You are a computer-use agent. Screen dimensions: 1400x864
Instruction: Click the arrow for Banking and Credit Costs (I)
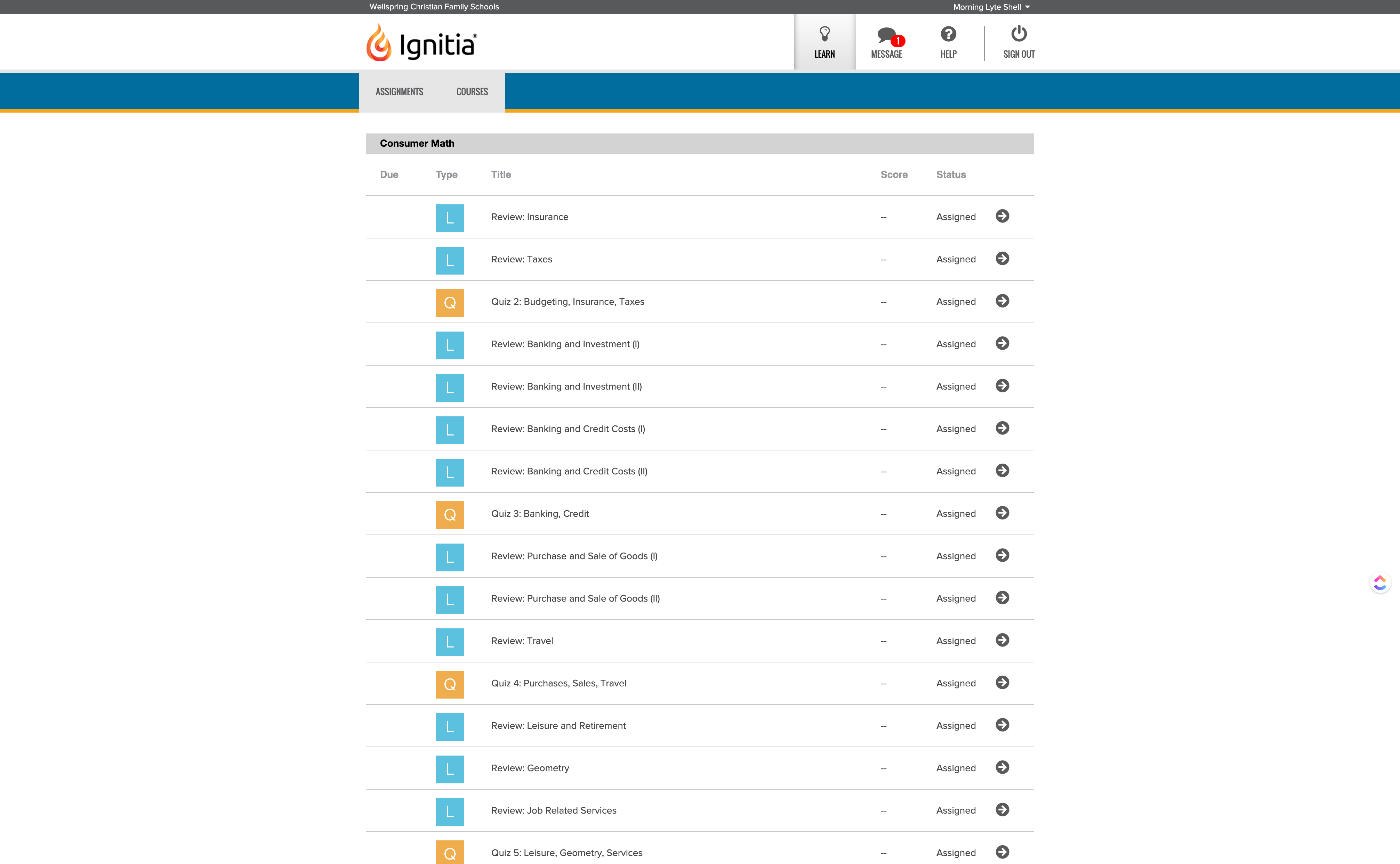[1002, 428]
